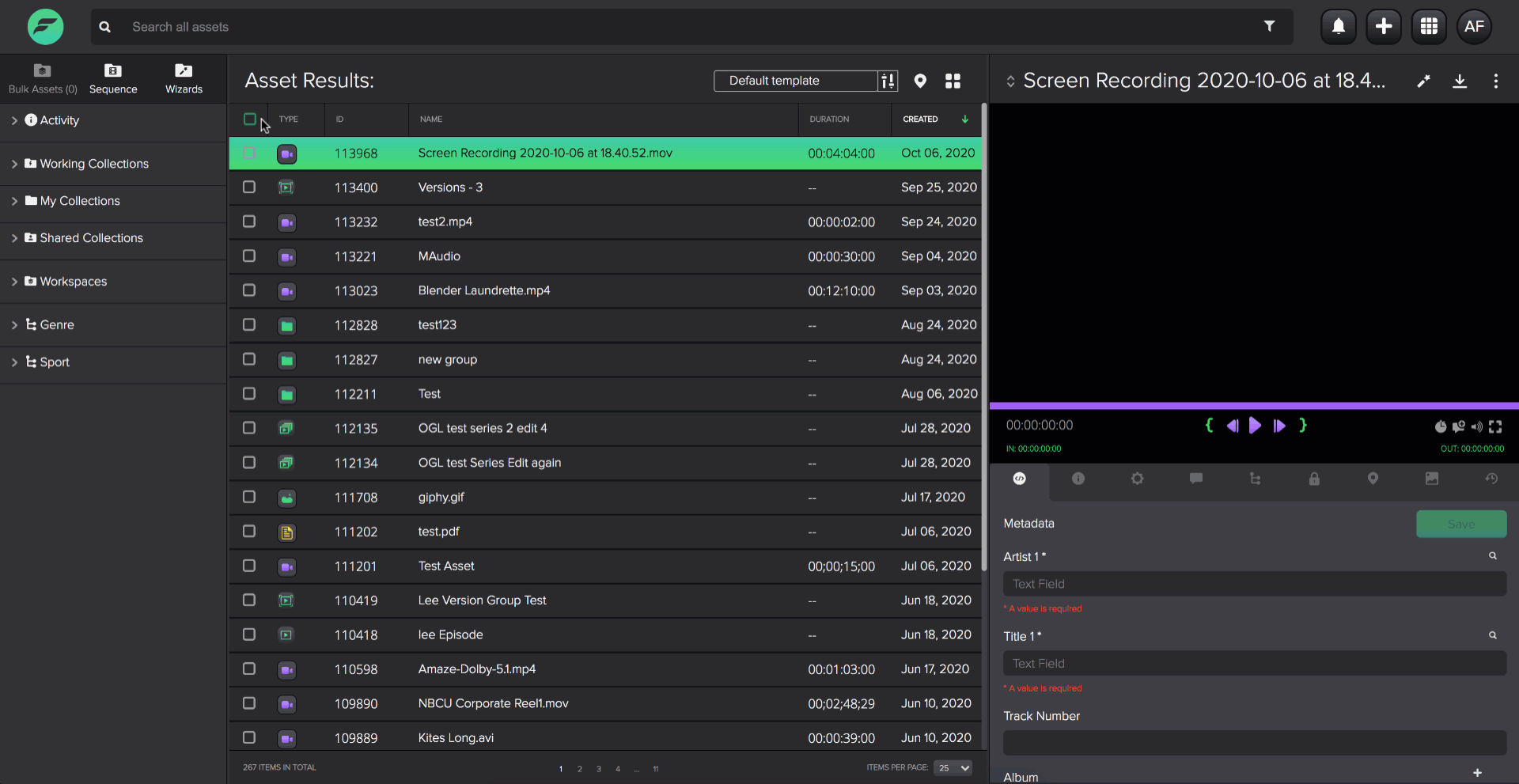Open the apps grid menu icon
This screenshot has height=784, width=1519.
pos(1428,27)
